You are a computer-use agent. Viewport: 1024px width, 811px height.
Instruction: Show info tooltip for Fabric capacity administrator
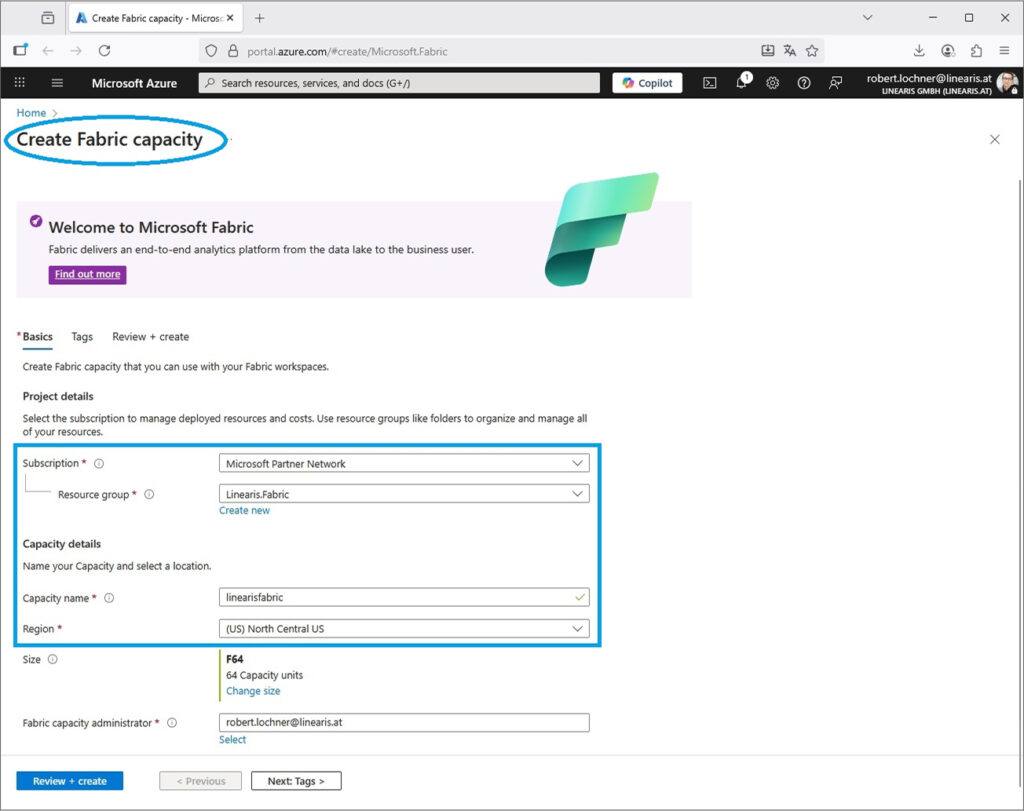(172, 723)
